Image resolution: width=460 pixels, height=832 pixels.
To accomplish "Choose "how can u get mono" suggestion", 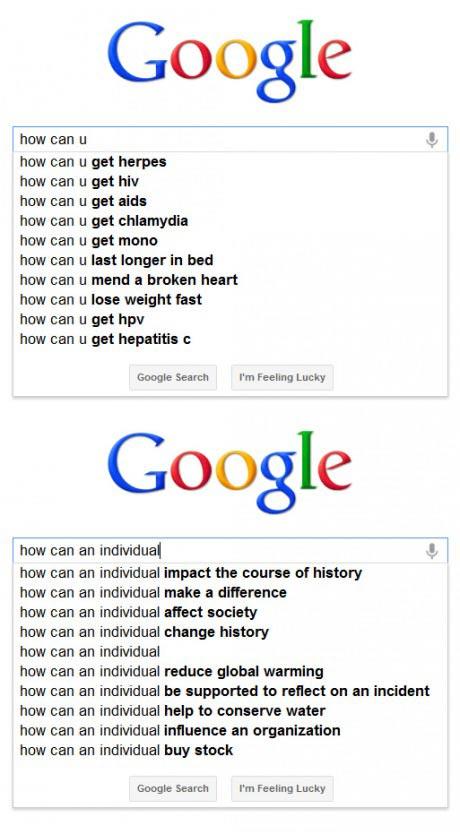I will pos(230,241).
